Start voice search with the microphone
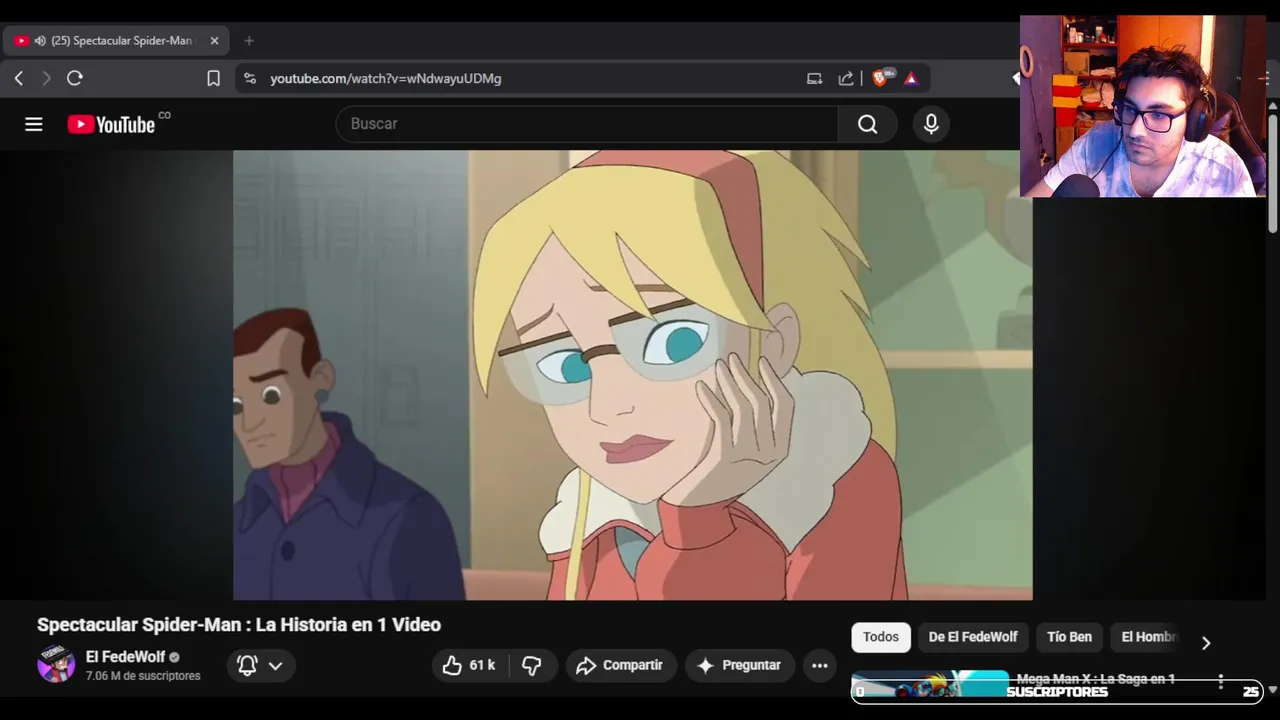Image resolution: width=1280 pixels, height=720 pixels. (x=931, y=124)
